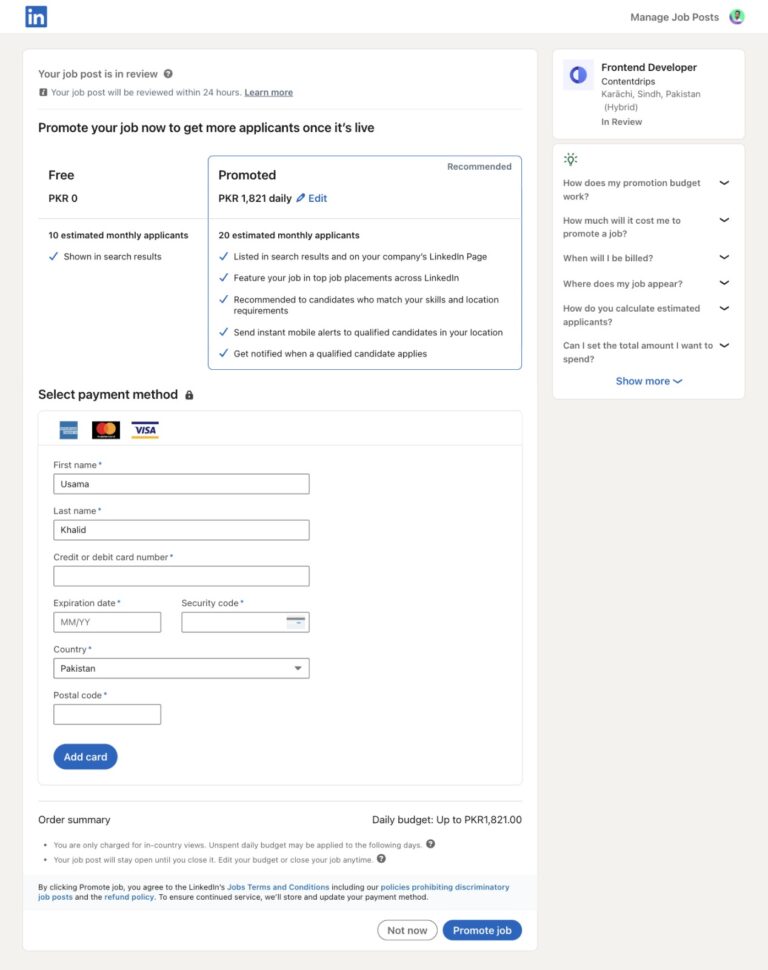Click the Edit pencil next to PKR 1,821 daily
Screen dimensions: 768x970
click(300, 198)
